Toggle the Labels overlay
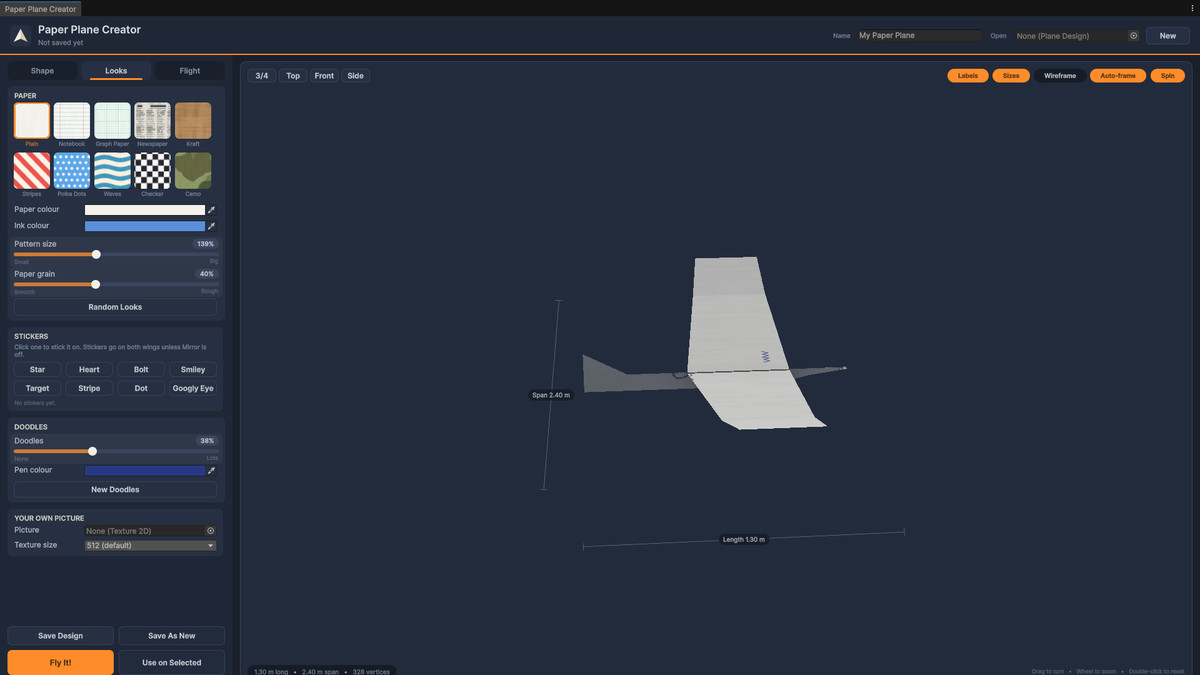This screenshot has height=675, width=1200. point(968,76)
